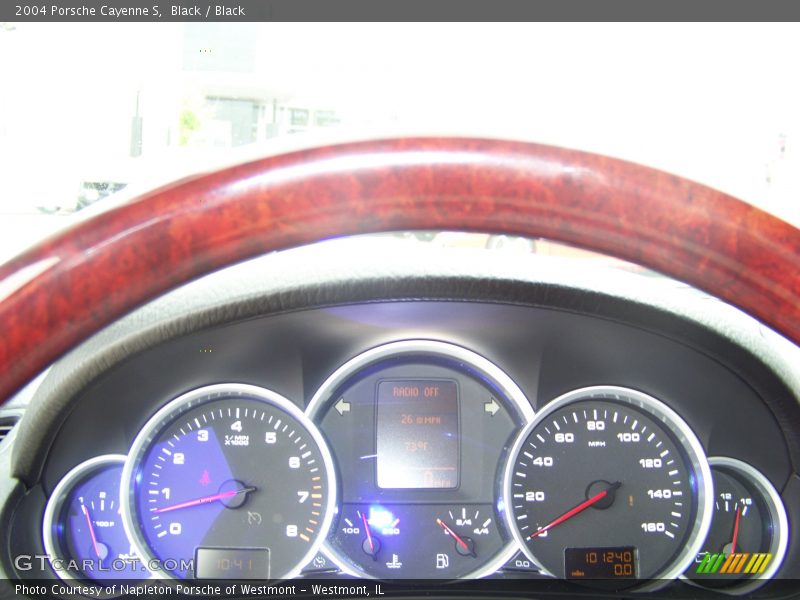Click the "10:41" digital clock readout
This screenshot has width=800, height=600.
click(235, 564)
